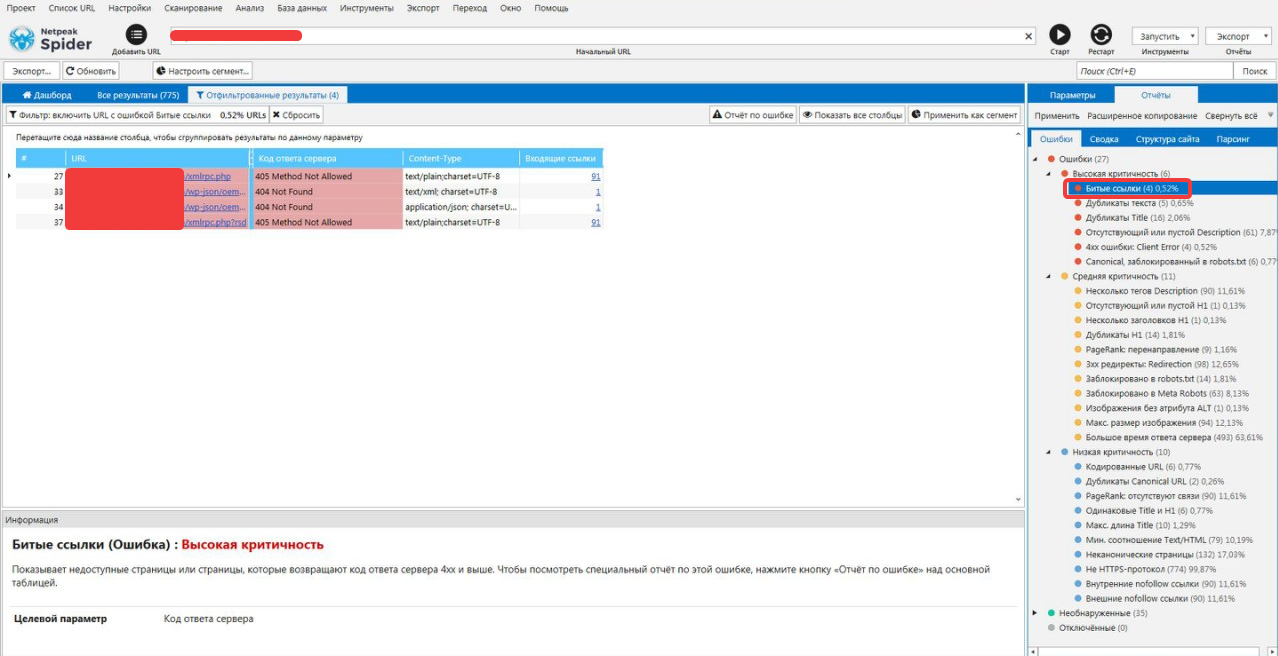This screenshot has width=1278, height=656.
Task: Click Расширенное копирование
Action: tap(1141, 116)
